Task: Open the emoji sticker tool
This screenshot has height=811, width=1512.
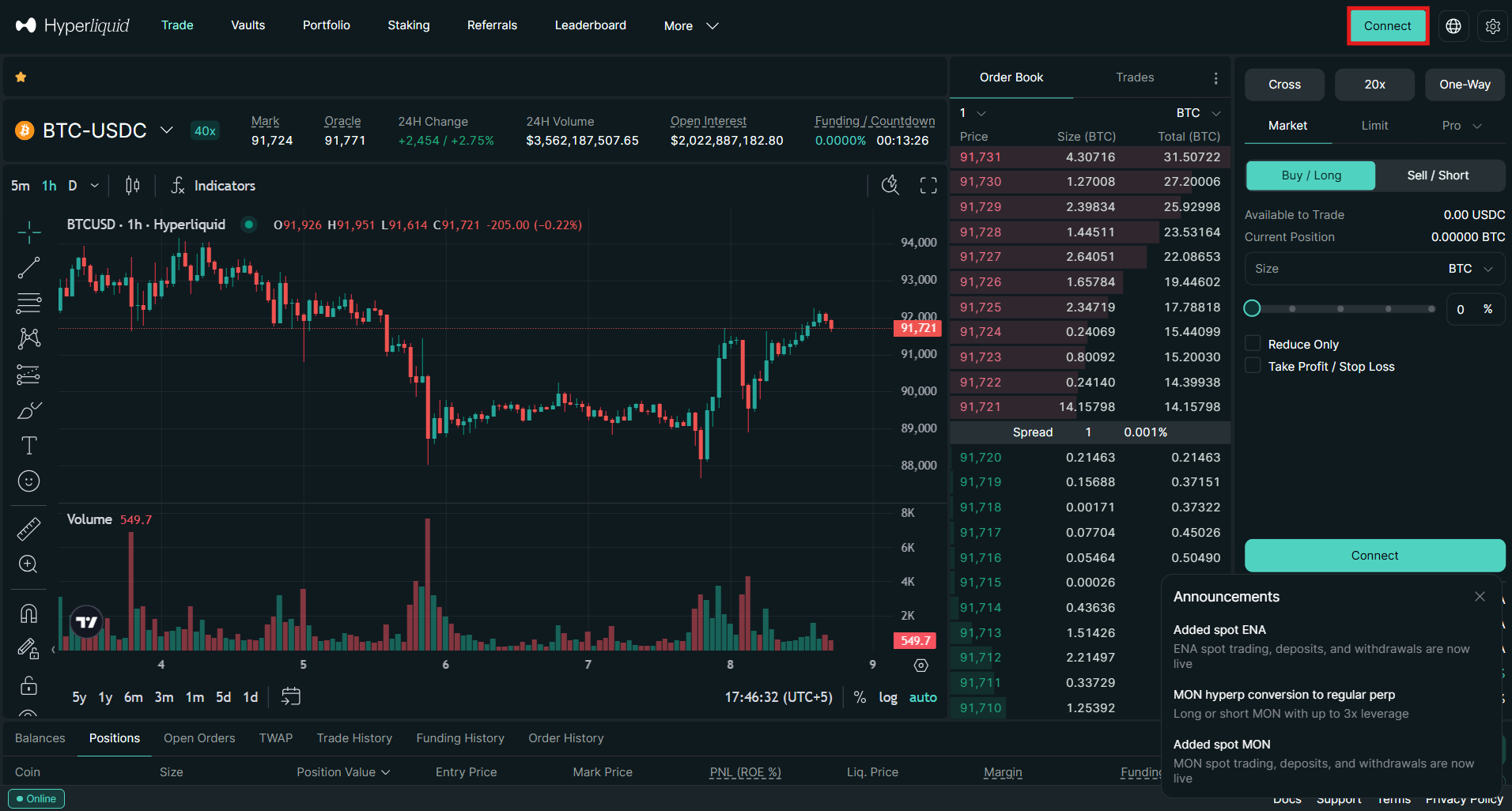Action: point(28,481)
